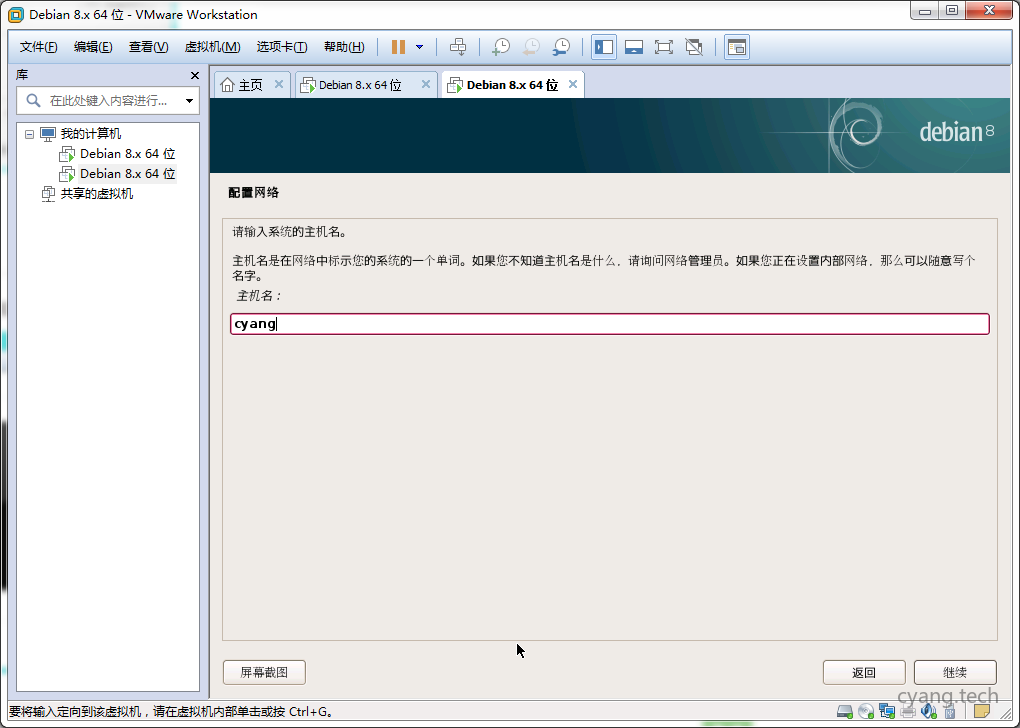
Task: Click inside the 主机名 input field
Action: coord(608,323)
